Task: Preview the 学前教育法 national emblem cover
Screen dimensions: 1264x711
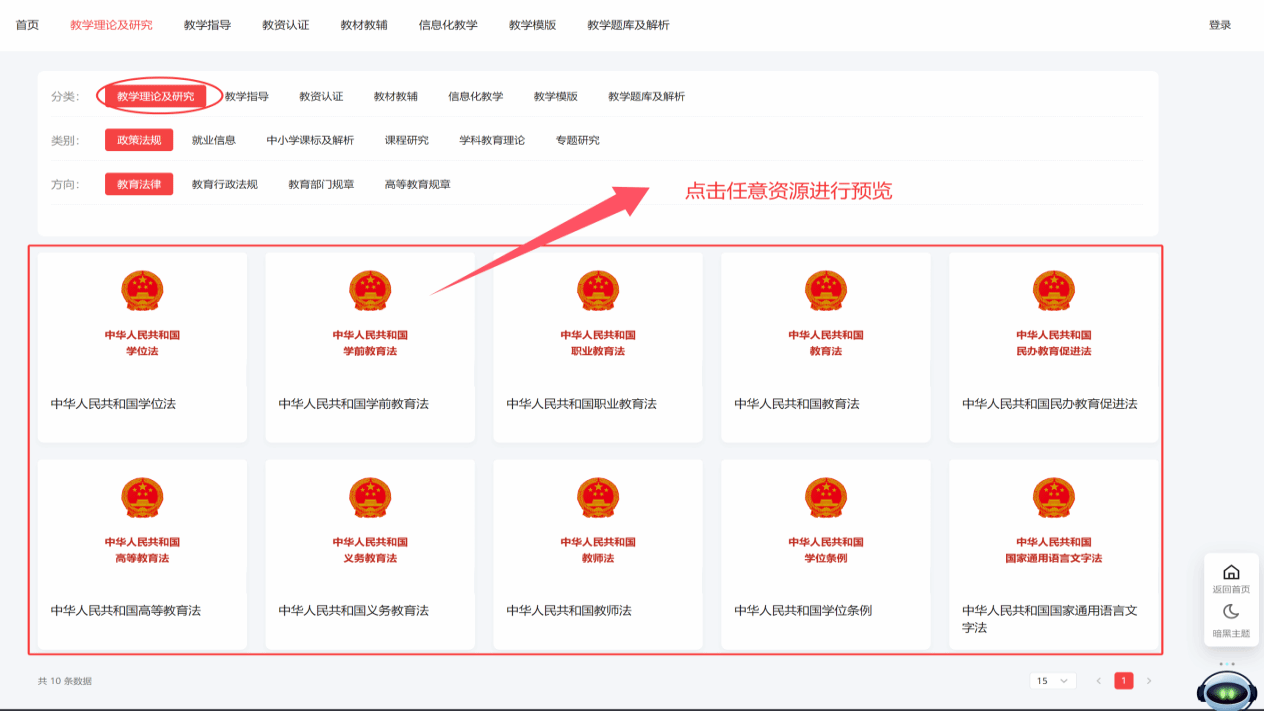Action: pyautogui.click(x=370, y=313)
